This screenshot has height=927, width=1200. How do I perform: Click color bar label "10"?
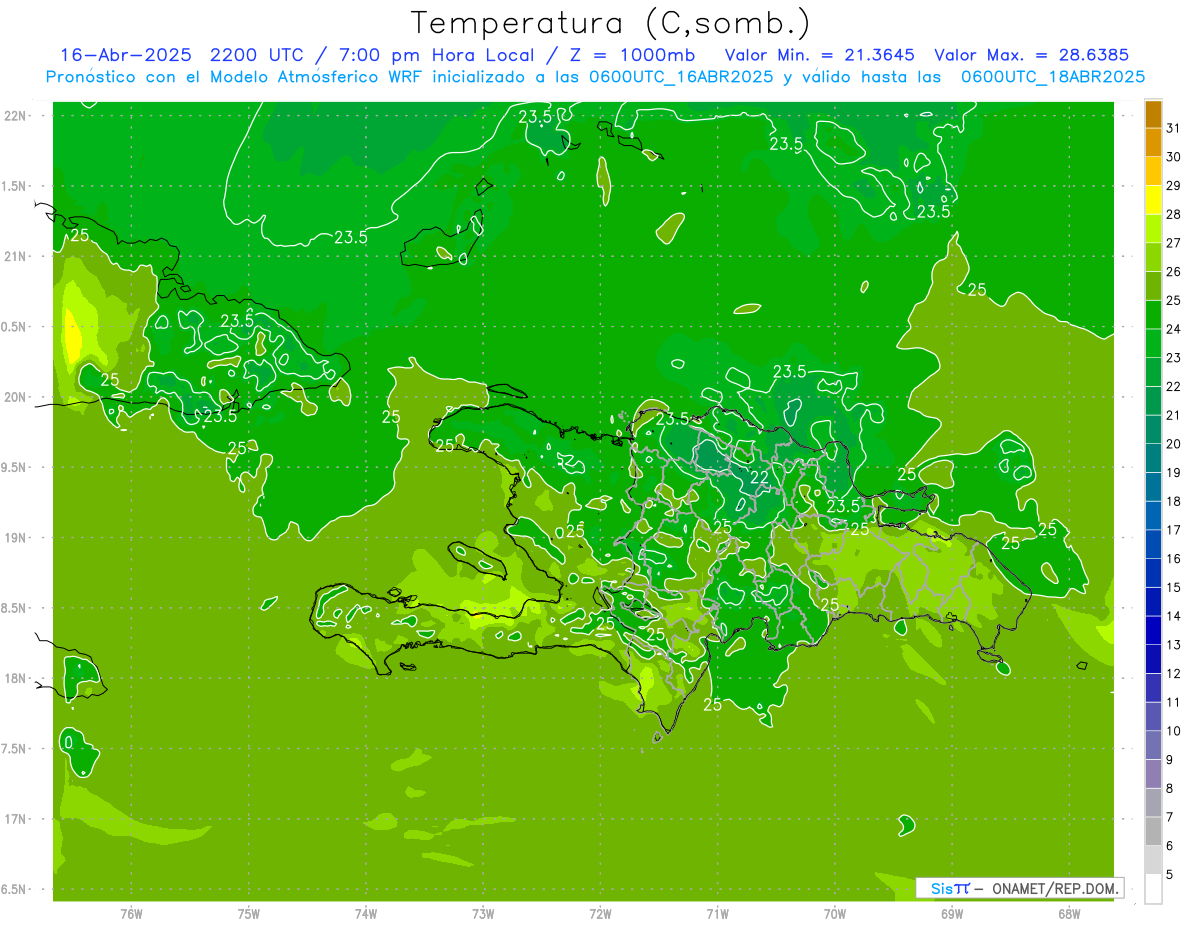click(x=1174, y=731)
